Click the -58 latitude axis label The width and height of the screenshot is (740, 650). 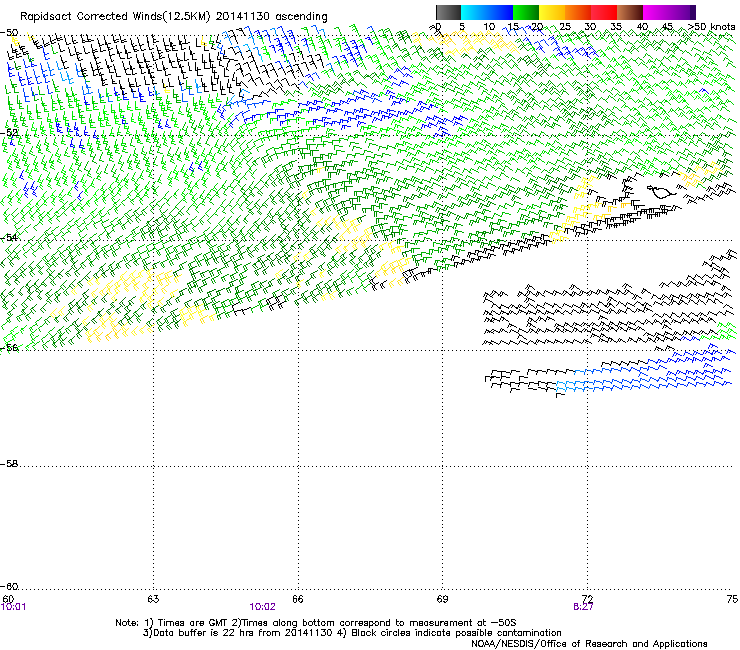click(x=9, y=464)
